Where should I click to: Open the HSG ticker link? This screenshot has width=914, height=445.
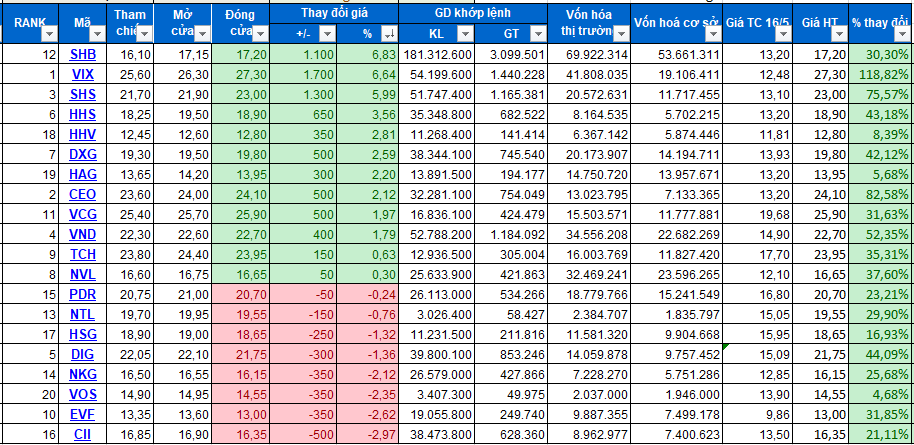[x=83, y=334]
